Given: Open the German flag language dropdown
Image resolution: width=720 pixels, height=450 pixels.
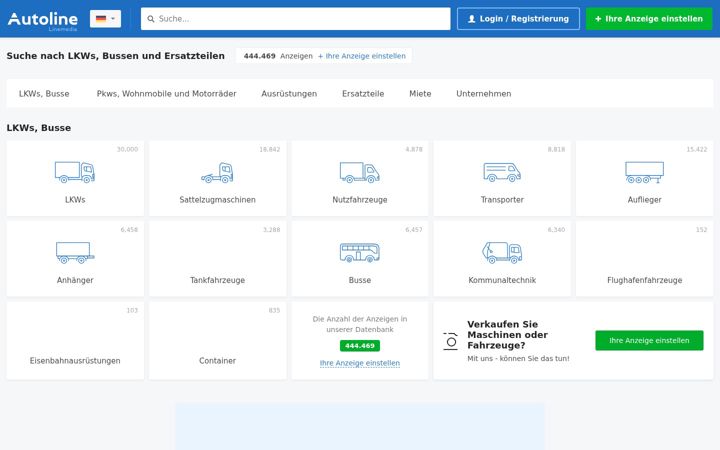Looking at the screenshot, I should (105, 19).
